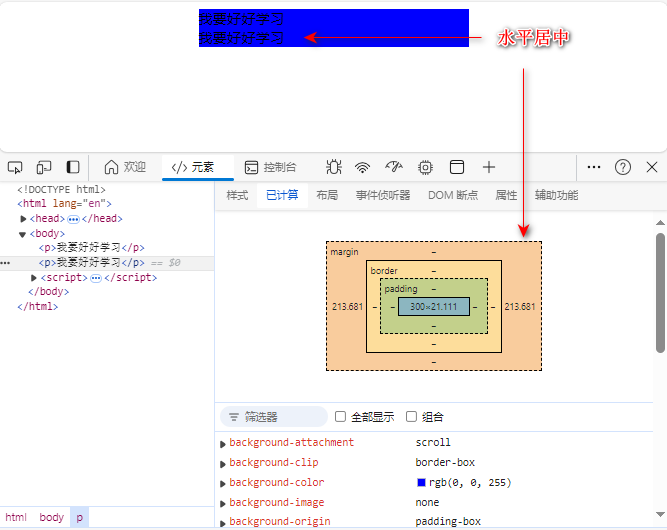This screenshot has width=667, height=530.
Task: Click the left margin value 213.681
Action: coord(348,307)
